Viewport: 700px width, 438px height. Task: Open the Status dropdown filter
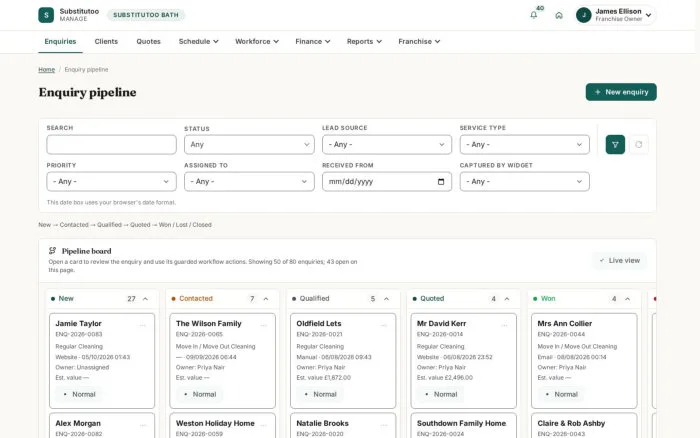tap(249, 145)
